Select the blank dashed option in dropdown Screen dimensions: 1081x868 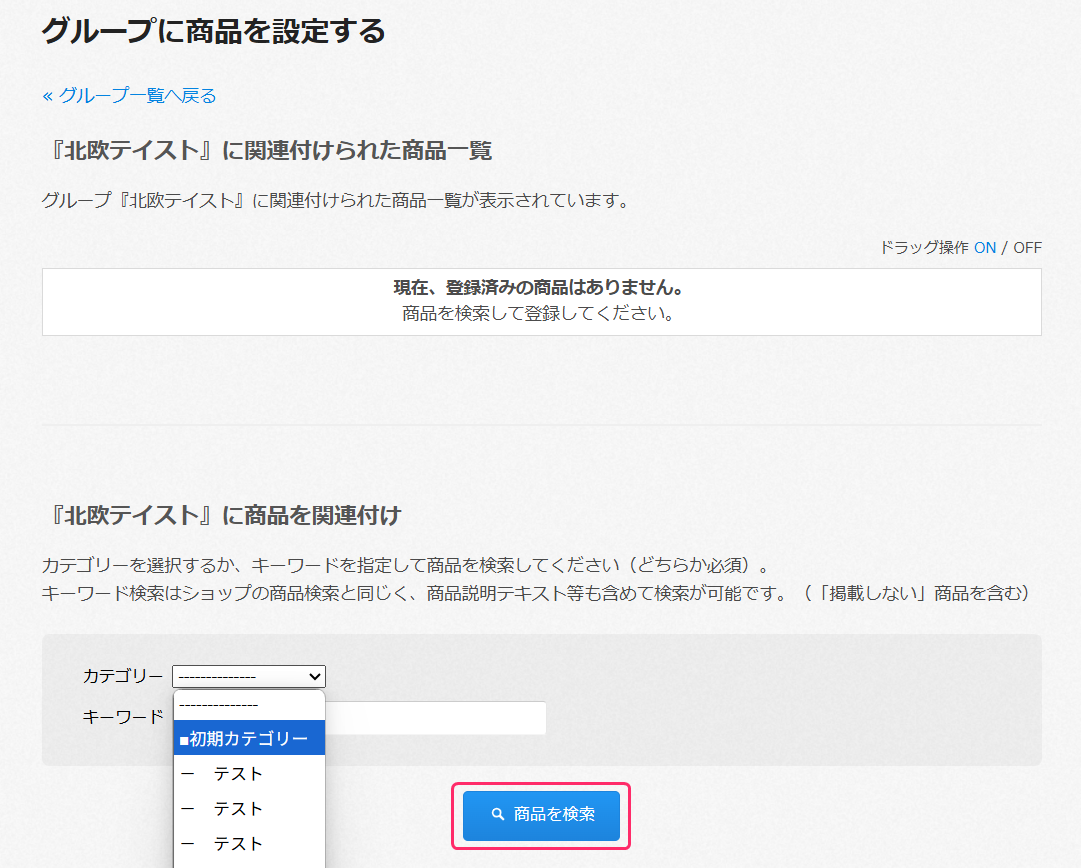249,705
